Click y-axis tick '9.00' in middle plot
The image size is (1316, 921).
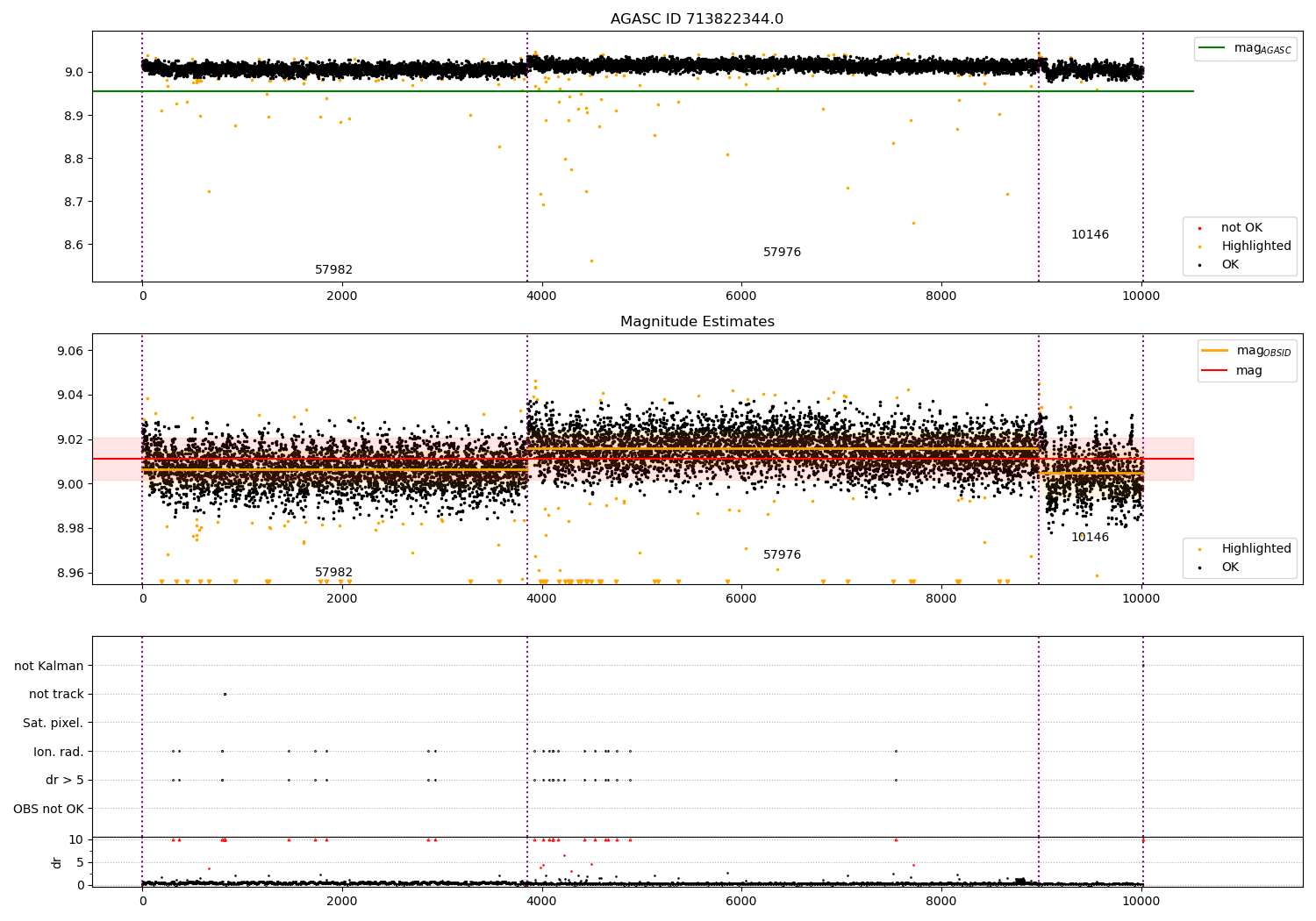(x=70, y=484)
